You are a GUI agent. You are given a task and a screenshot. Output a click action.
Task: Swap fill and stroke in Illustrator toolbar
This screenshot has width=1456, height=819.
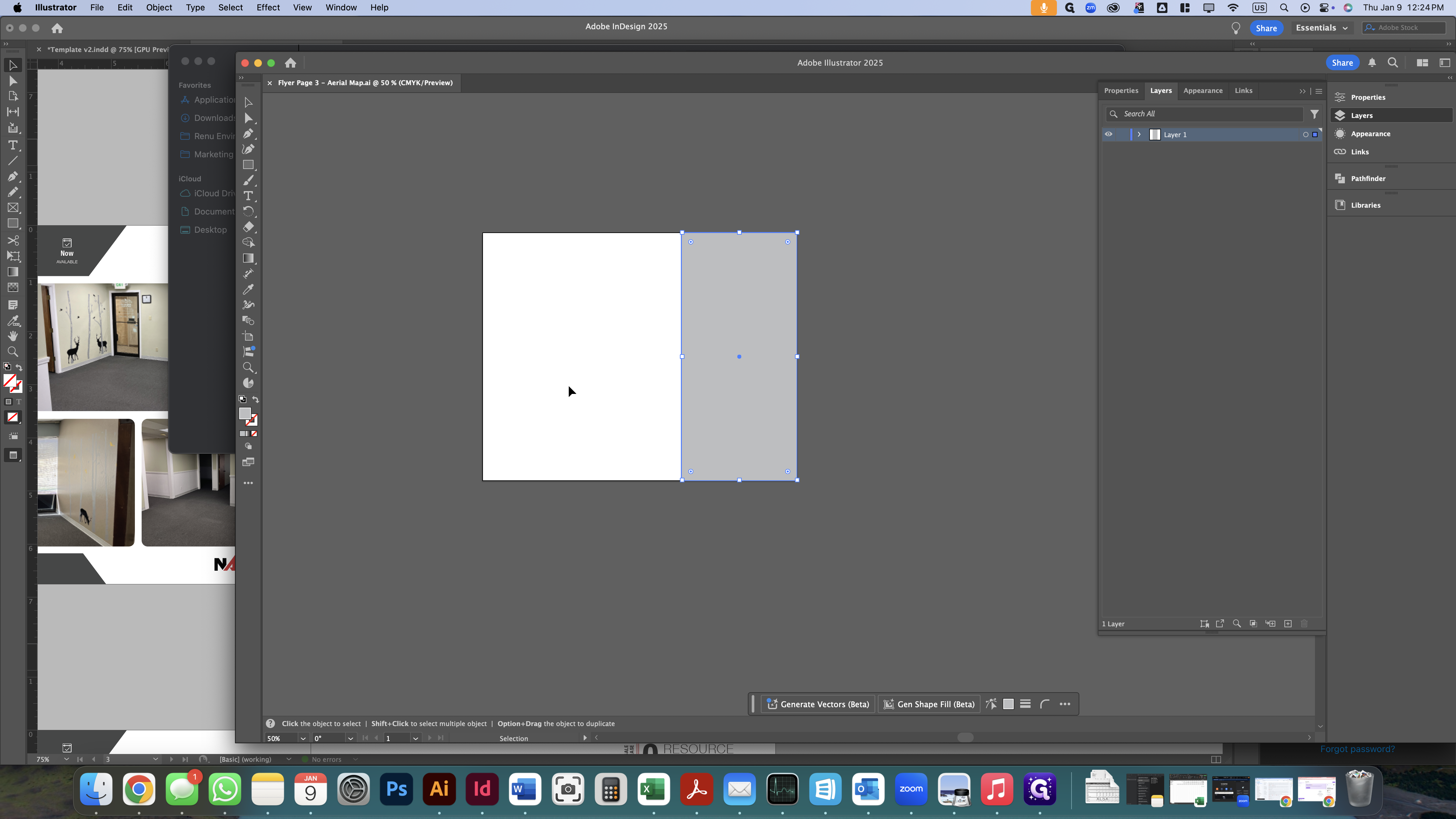coord(255,400)
